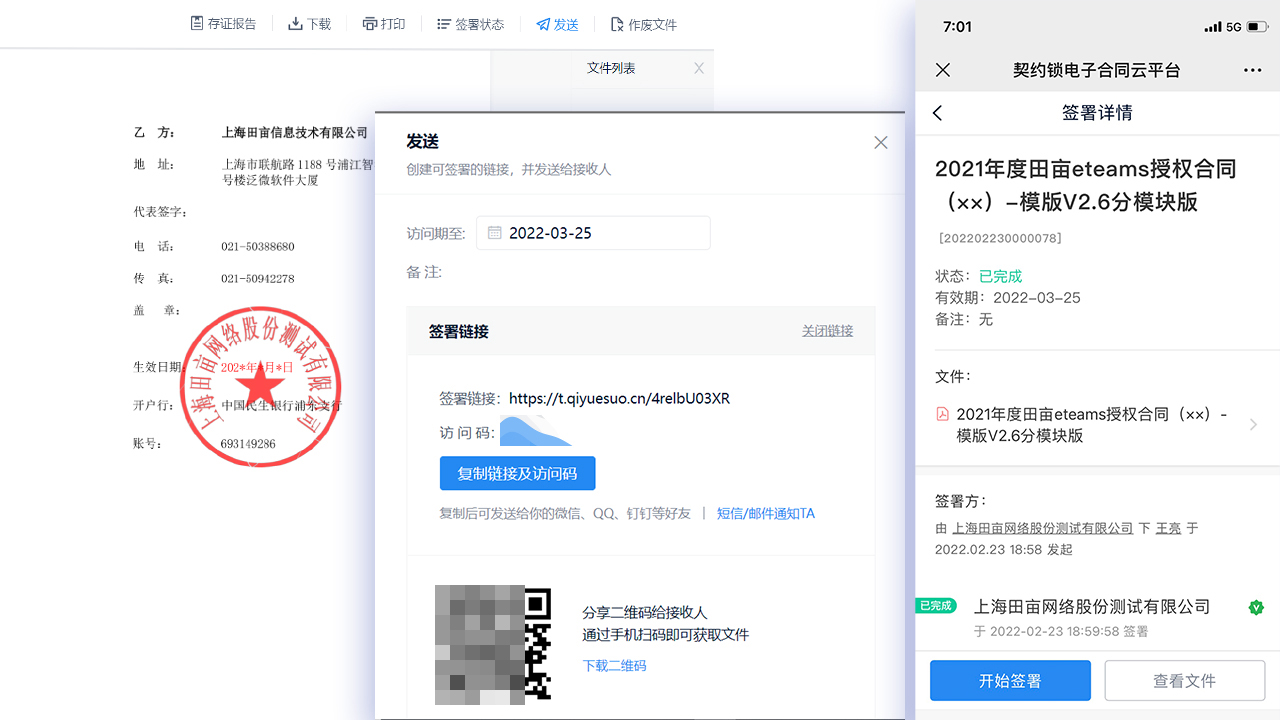Click the signing link URL text

619,398
